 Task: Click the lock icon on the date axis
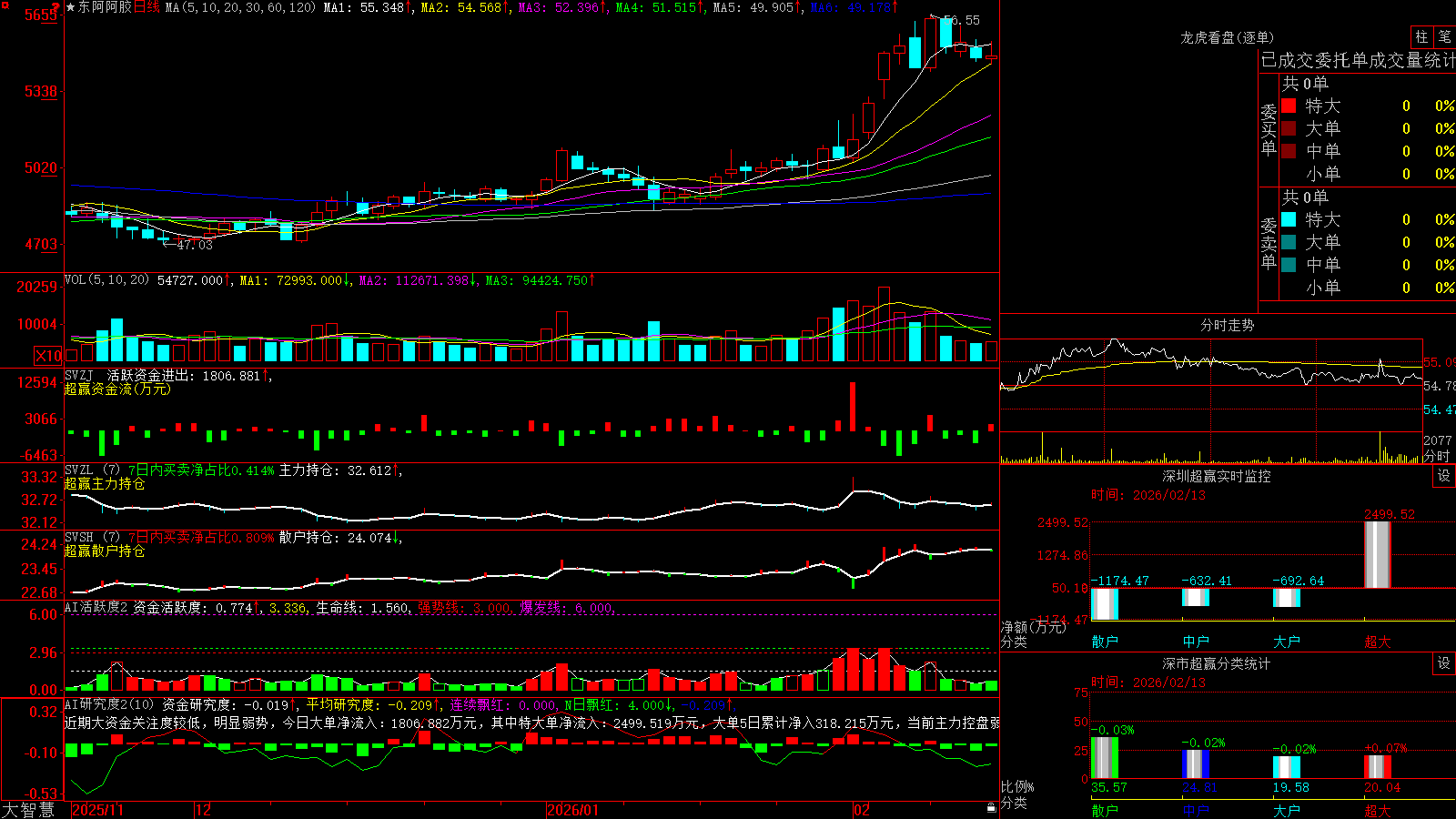(991, 808)
